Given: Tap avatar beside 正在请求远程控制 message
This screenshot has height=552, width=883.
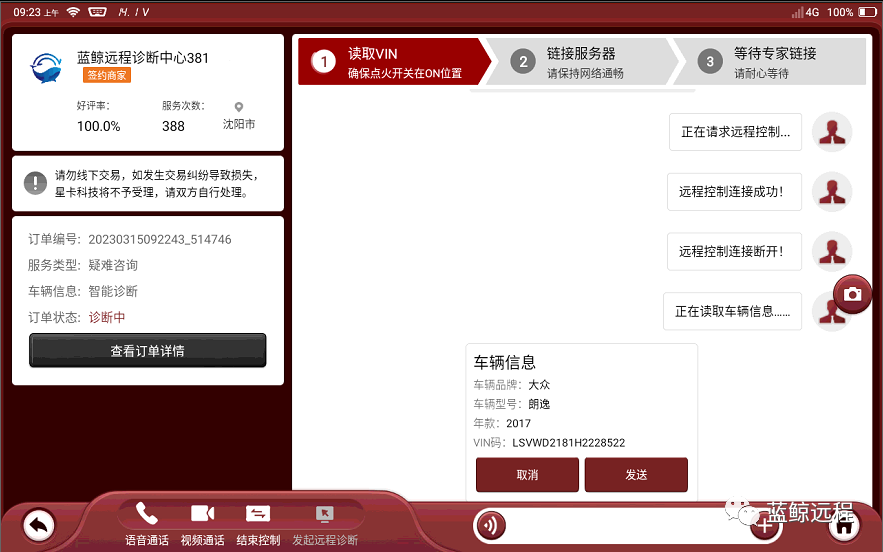Looking at the screenshot, I should [x=832, y=132].
